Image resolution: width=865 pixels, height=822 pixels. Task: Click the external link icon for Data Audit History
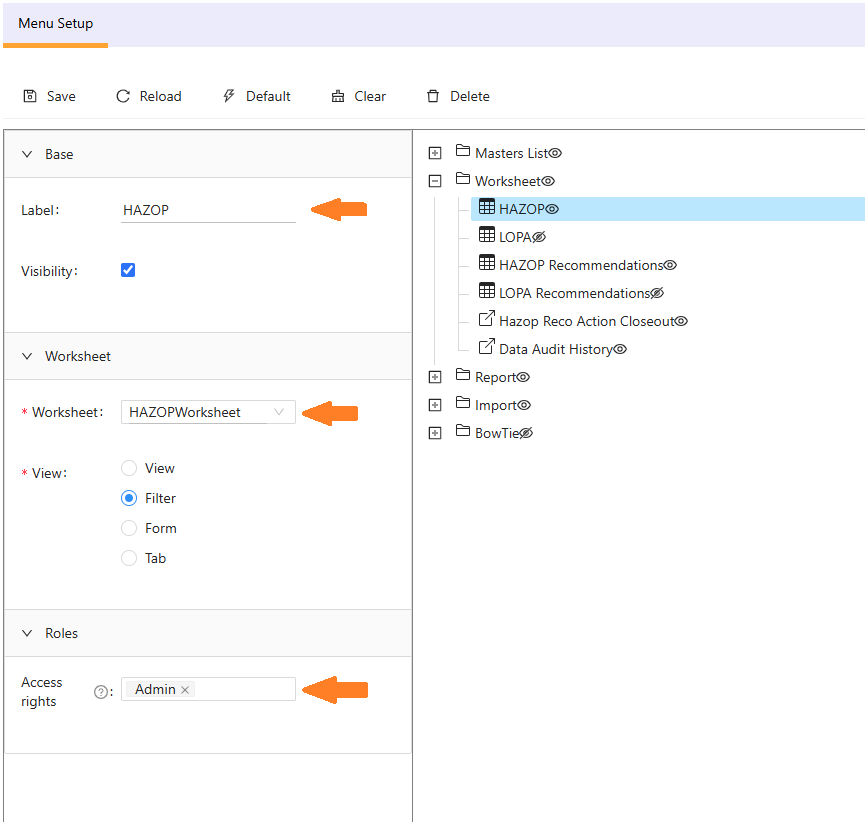coord(487,348)
